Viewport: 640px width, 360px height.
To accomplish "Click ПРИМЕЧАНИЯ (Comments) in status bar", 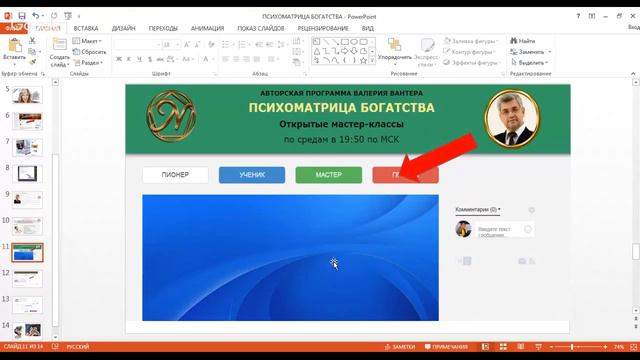I will (446, 347).
